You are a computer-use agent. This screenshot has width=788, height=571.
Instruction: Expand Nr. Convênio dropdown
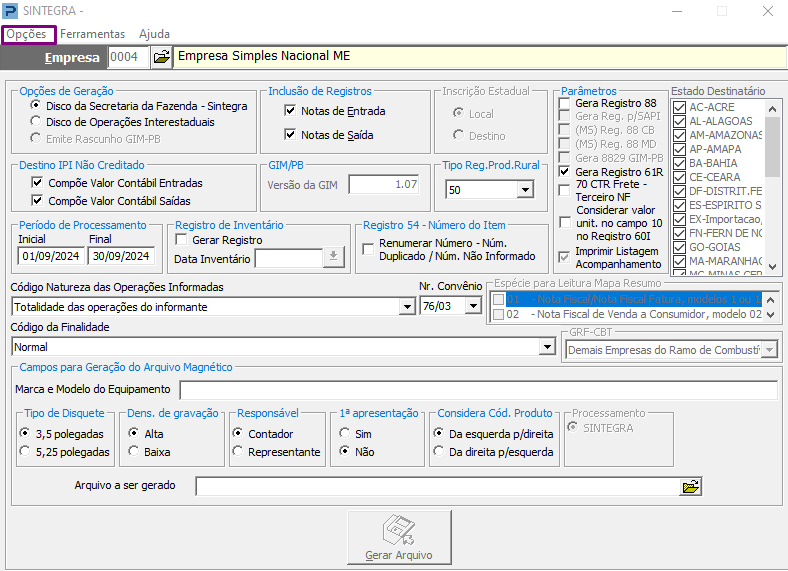coord(473,306)
